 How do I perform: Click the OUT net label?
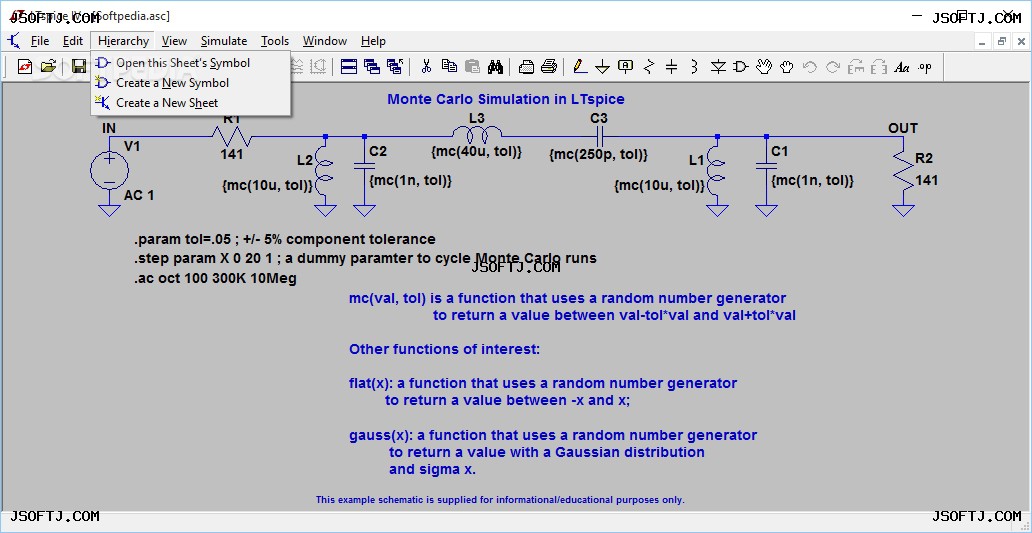tap(902, 128)
